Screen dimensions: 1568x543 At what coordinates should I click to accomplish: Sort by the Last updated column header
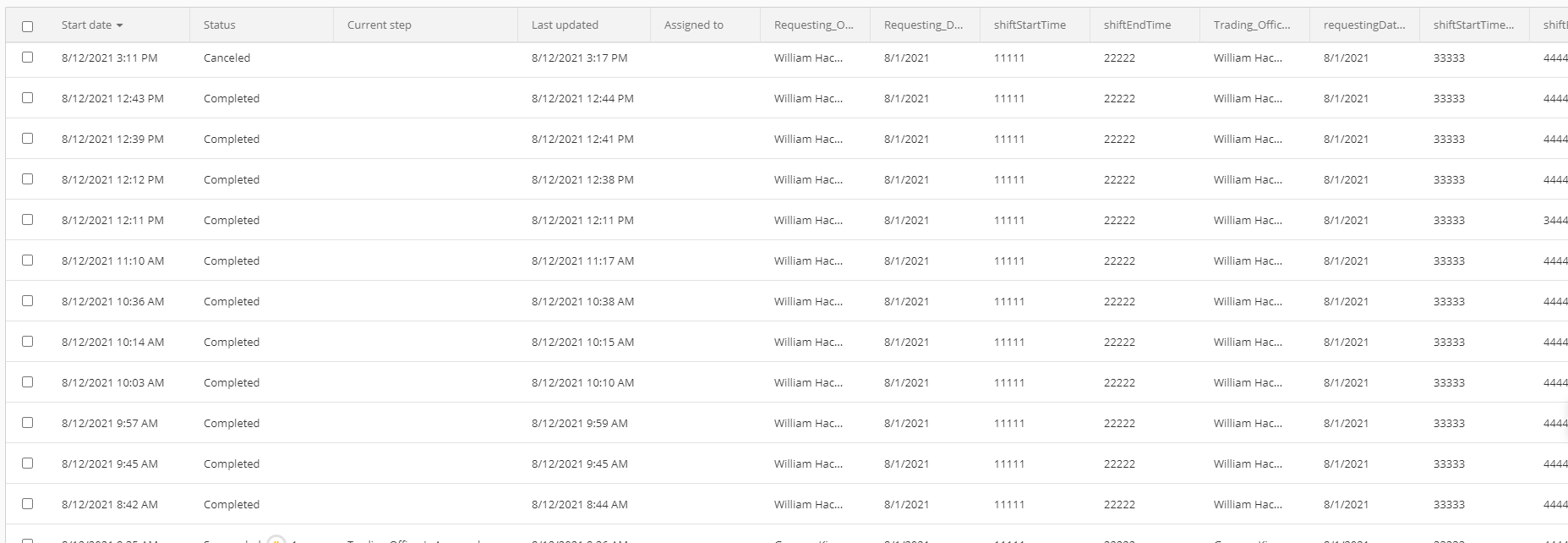tap(565, 25)
